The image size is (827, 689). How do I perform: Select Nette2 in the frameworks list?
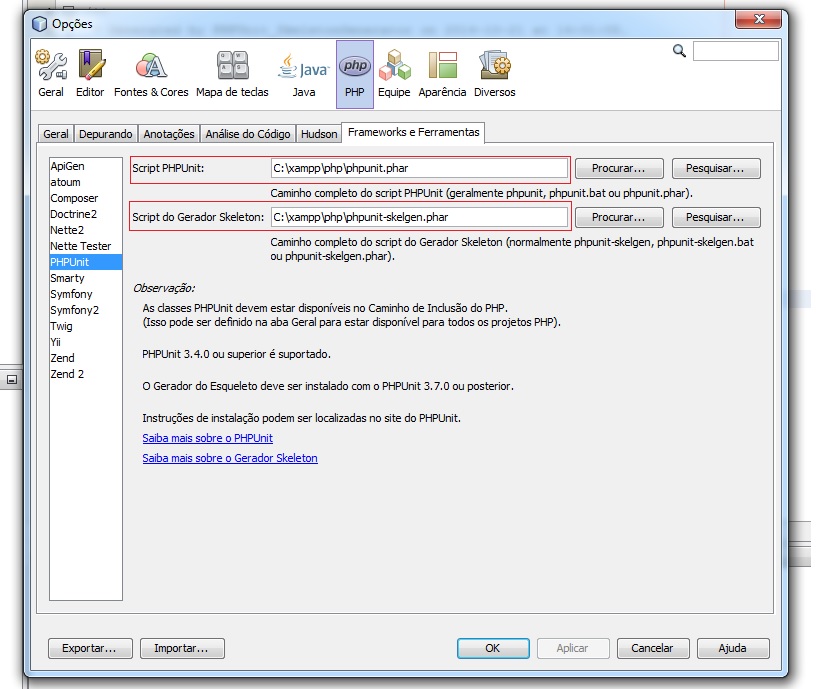tap(85, 230)
